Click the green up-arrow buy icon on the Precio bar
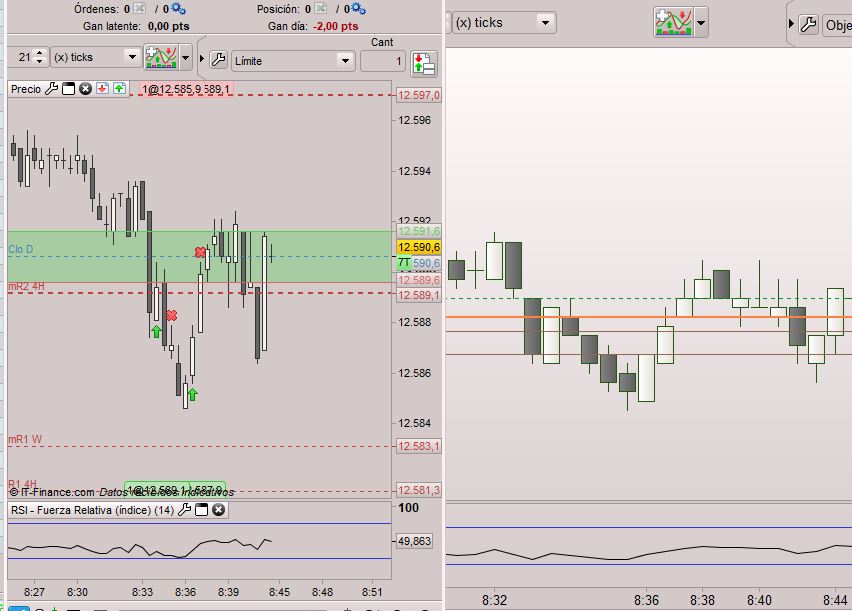 120,88
